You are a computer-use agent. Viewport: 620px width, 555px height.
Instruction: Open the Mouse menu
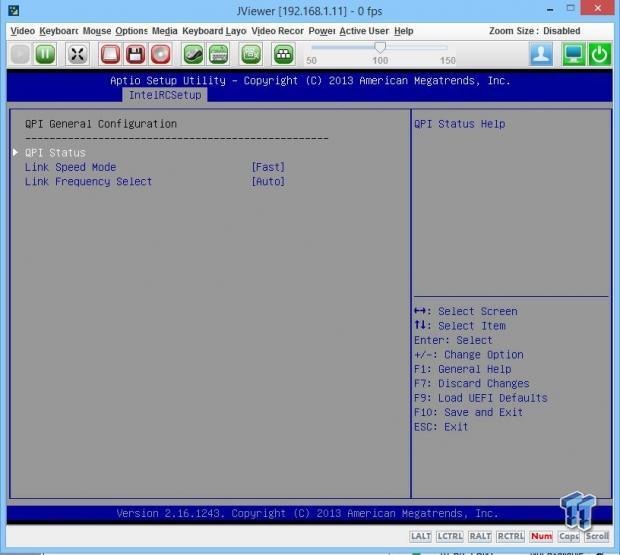coord(97,31)
